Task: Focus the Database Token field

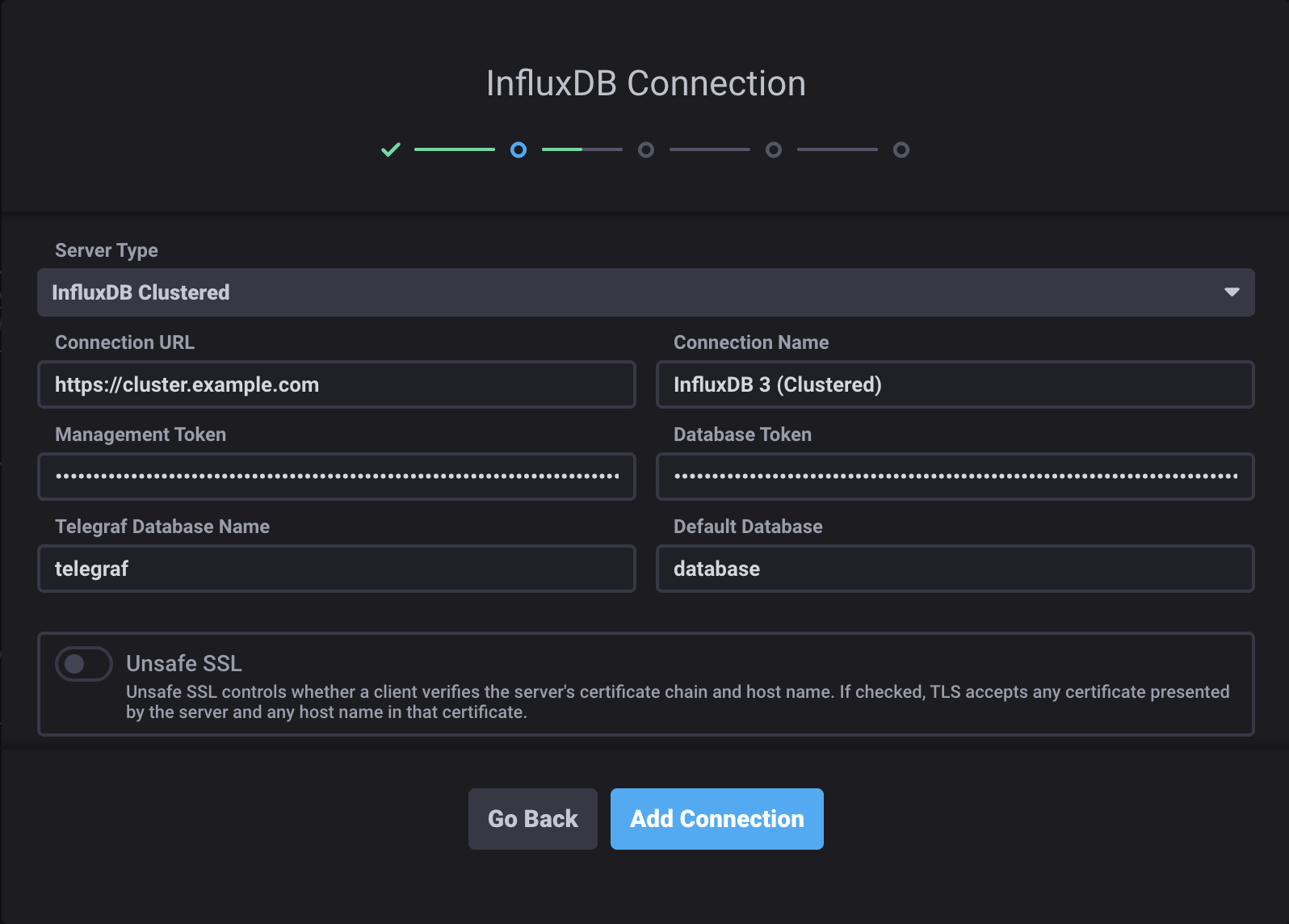Action: coord(955,477)
